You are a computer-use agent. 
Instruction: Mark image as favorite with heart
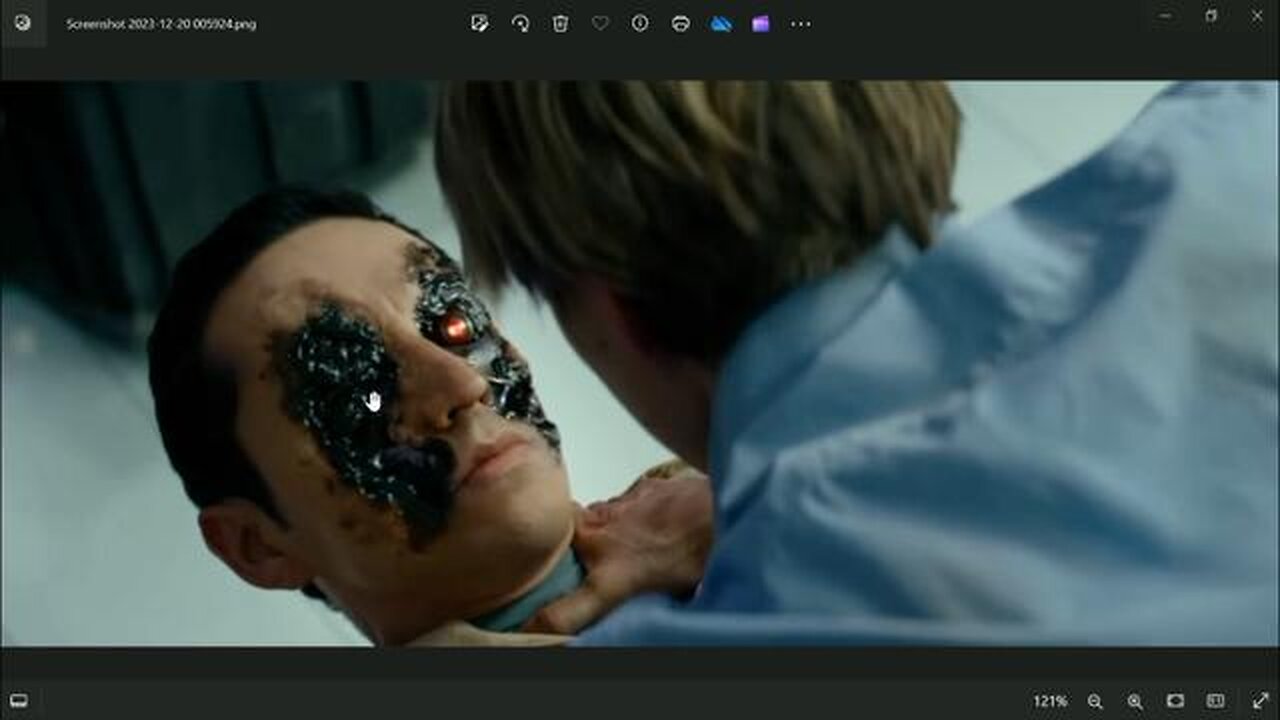(x=600, y=23)
